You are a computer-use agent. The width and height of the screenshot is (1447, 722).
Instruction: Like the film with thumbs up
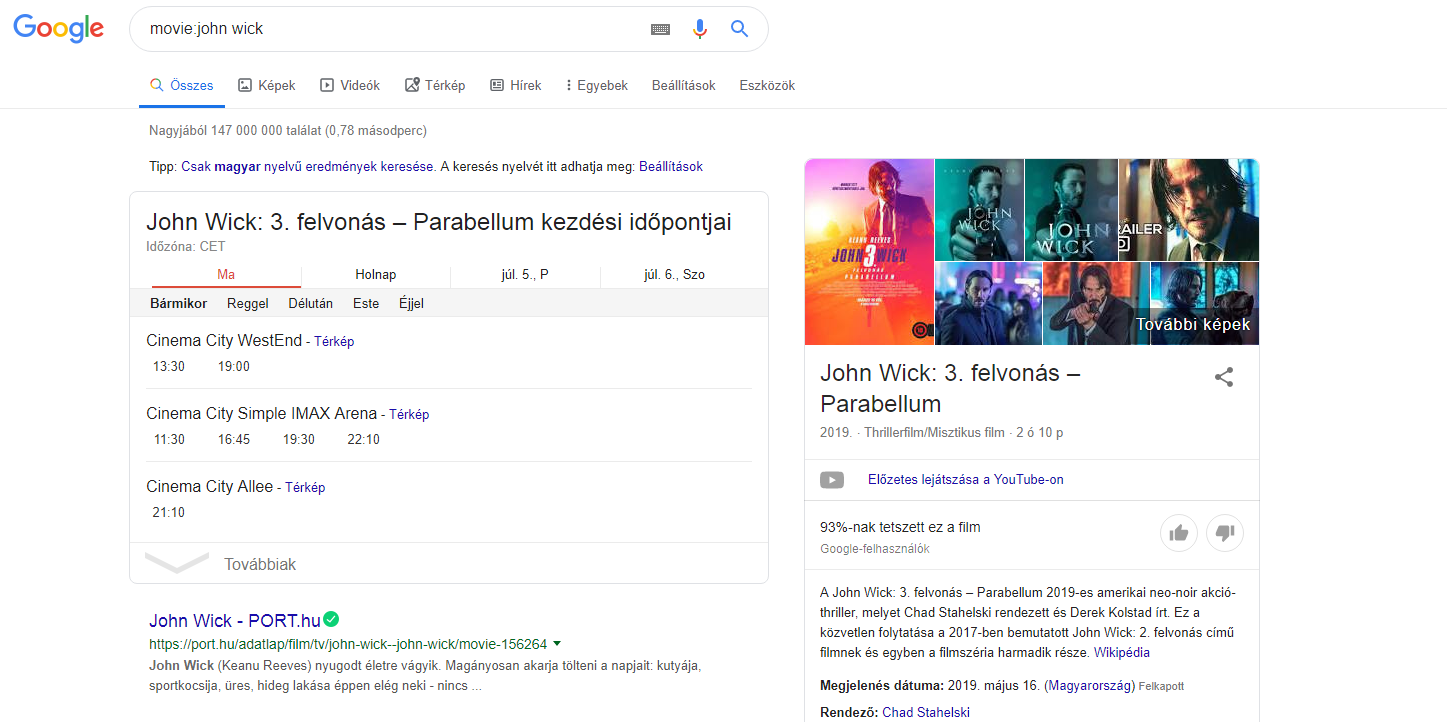(x=1179, y=533)
